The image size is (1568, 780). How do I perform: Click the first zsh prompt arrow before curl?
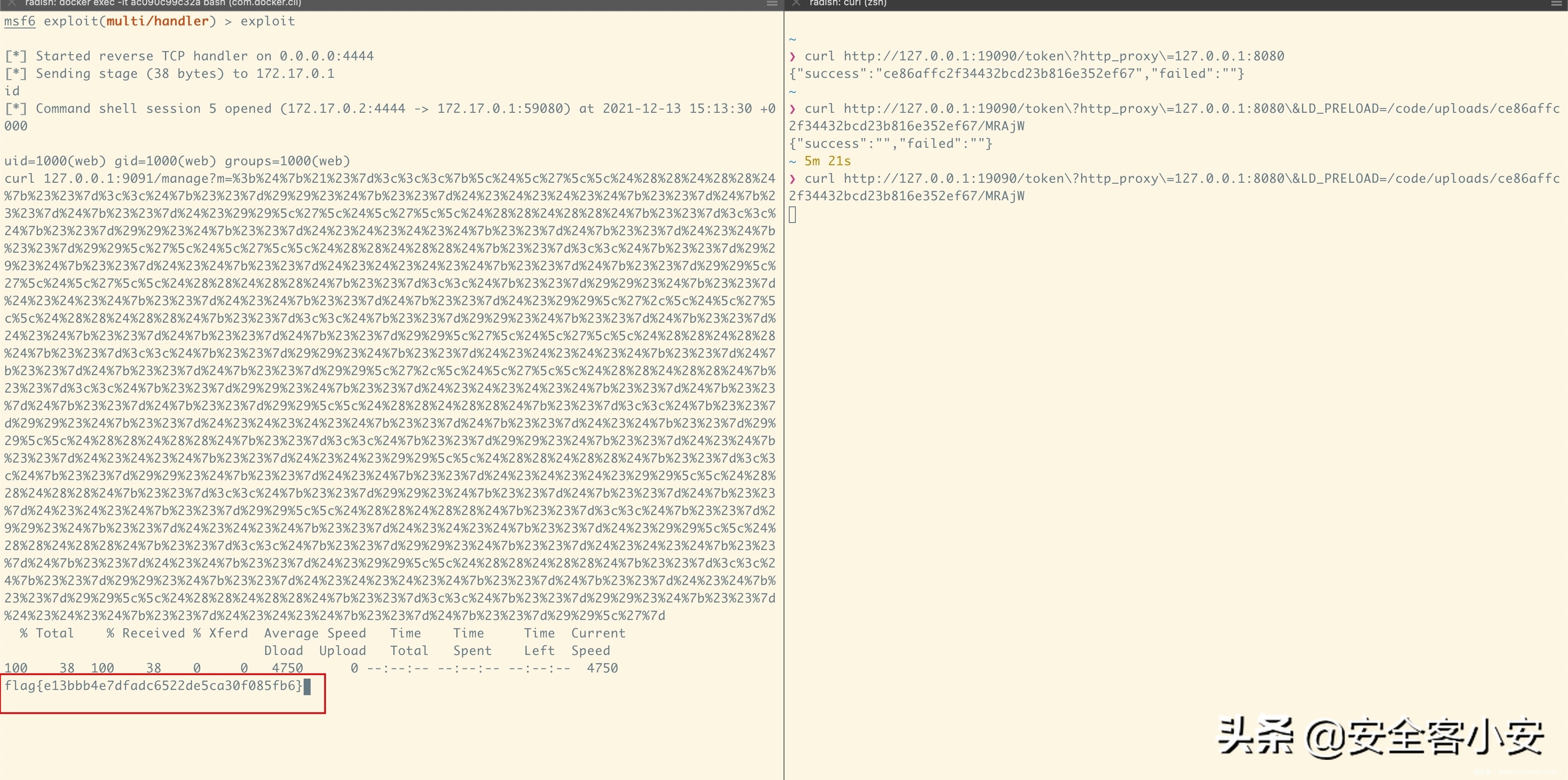pos(792,56)
